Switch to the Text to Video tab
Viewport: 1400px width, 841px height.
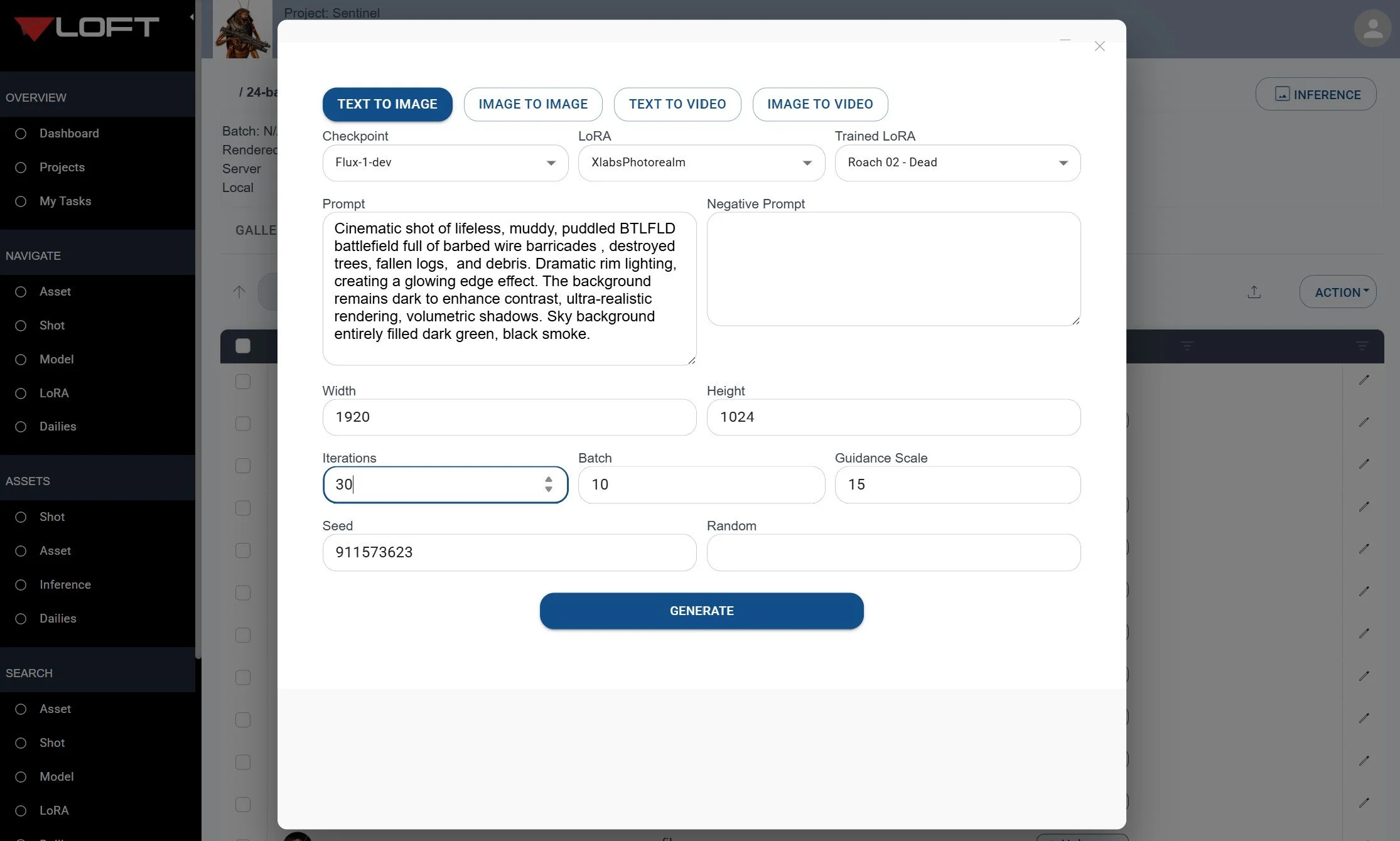point(677,104)
